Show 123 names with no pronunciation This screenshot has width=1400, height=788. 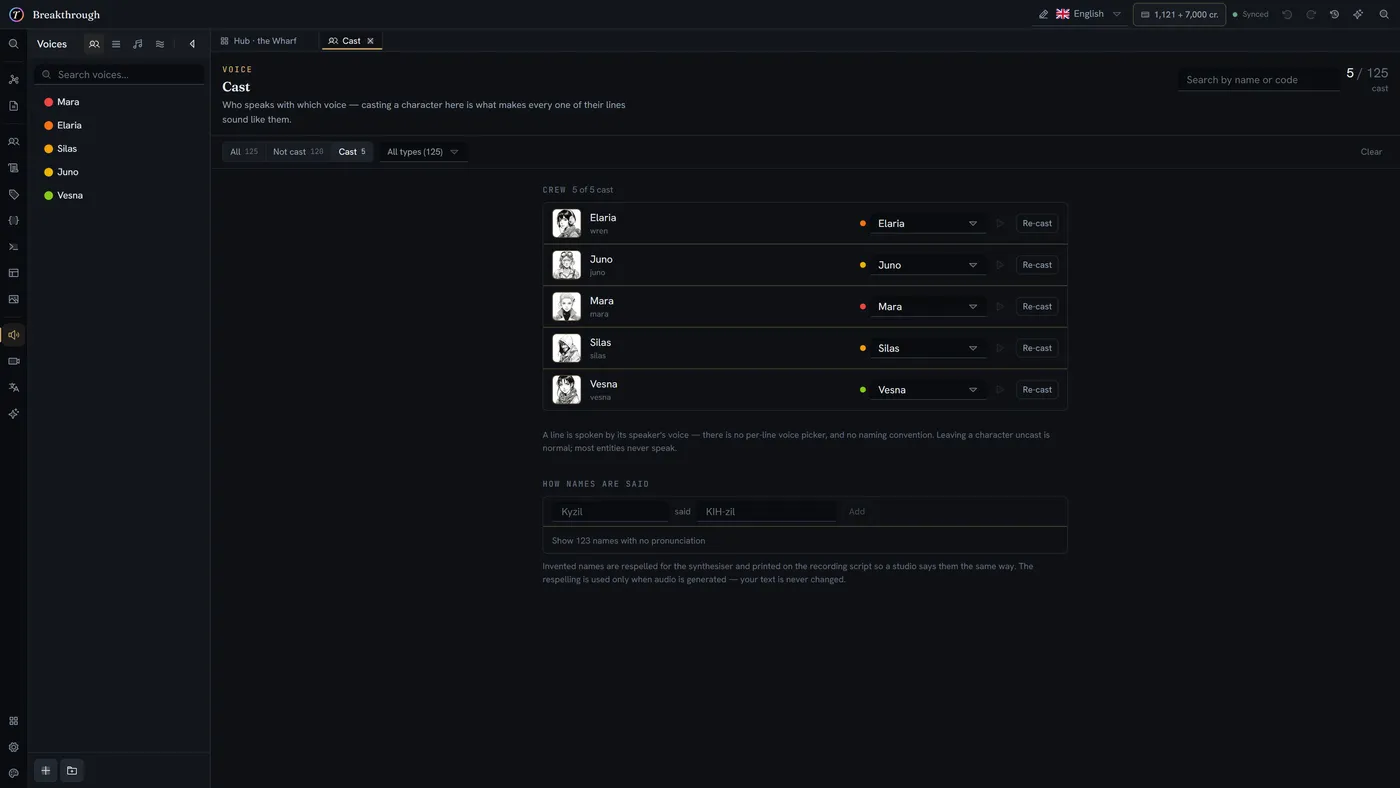[x=629, y=541]
